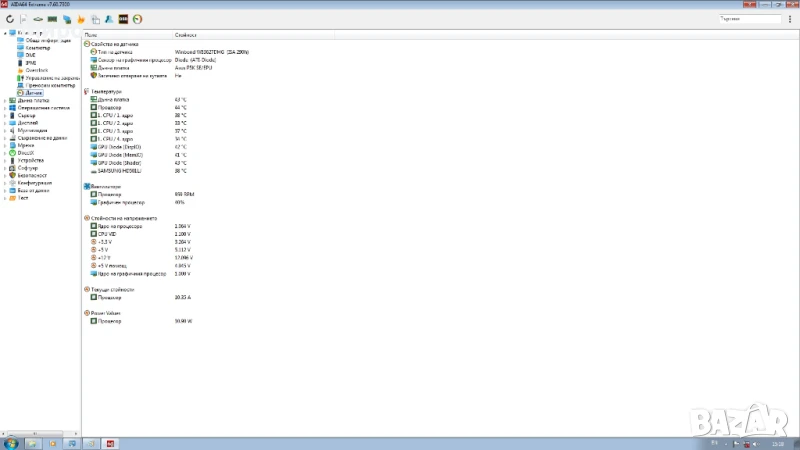Expand the Тест tree node

(x=4, y=197)
